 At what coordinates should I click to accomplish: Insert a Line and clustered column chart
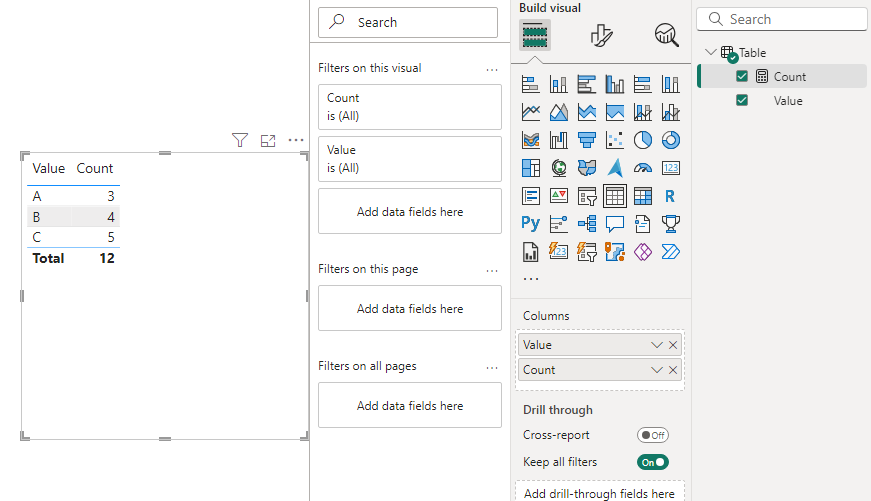tap(670, 112)
